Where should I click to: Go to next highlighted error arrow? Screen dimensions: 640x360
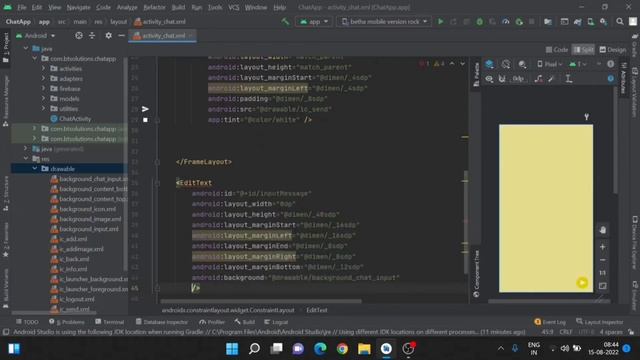point(462,64)
